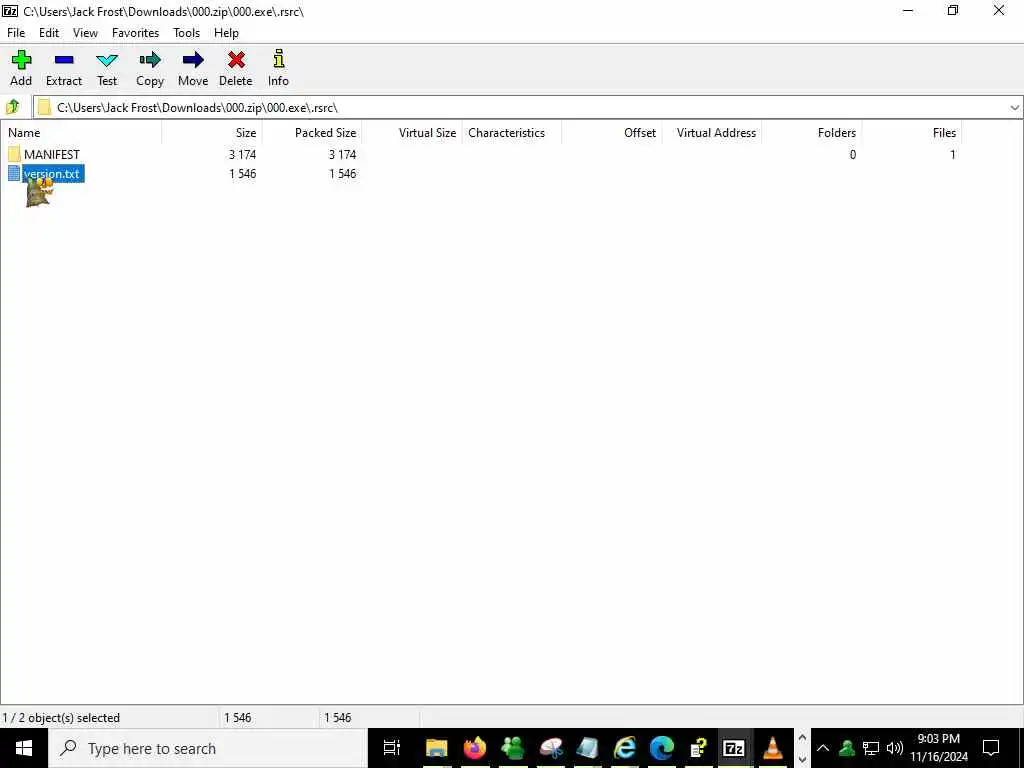Show hidden system tray icons
Image resolution: width=1024 pixels, height=768 pixels.
coord(823,748)
